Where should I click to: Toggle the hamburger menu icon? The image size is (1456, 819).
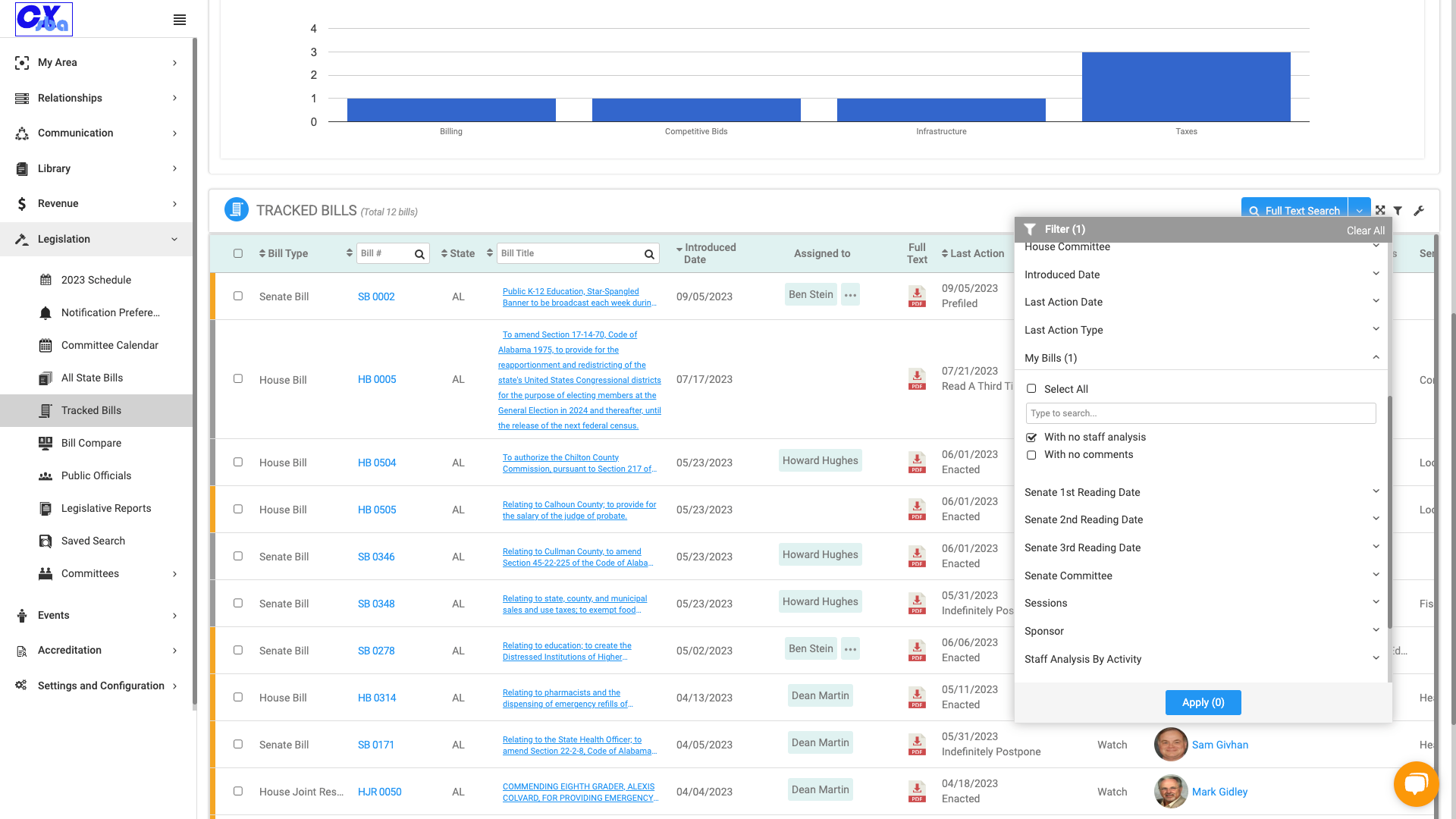pyautogui.click(x=180, y=20)
